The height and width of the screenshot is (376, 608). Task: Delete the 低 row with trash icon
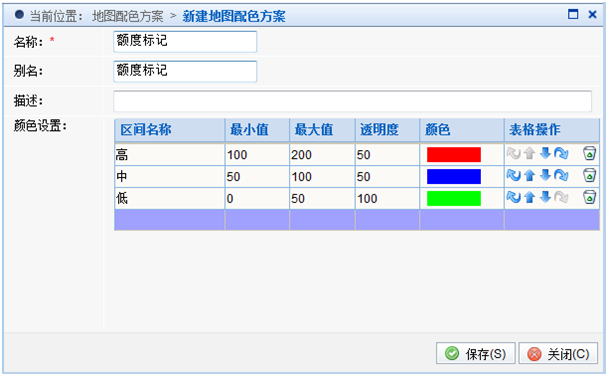pos(589,197)
